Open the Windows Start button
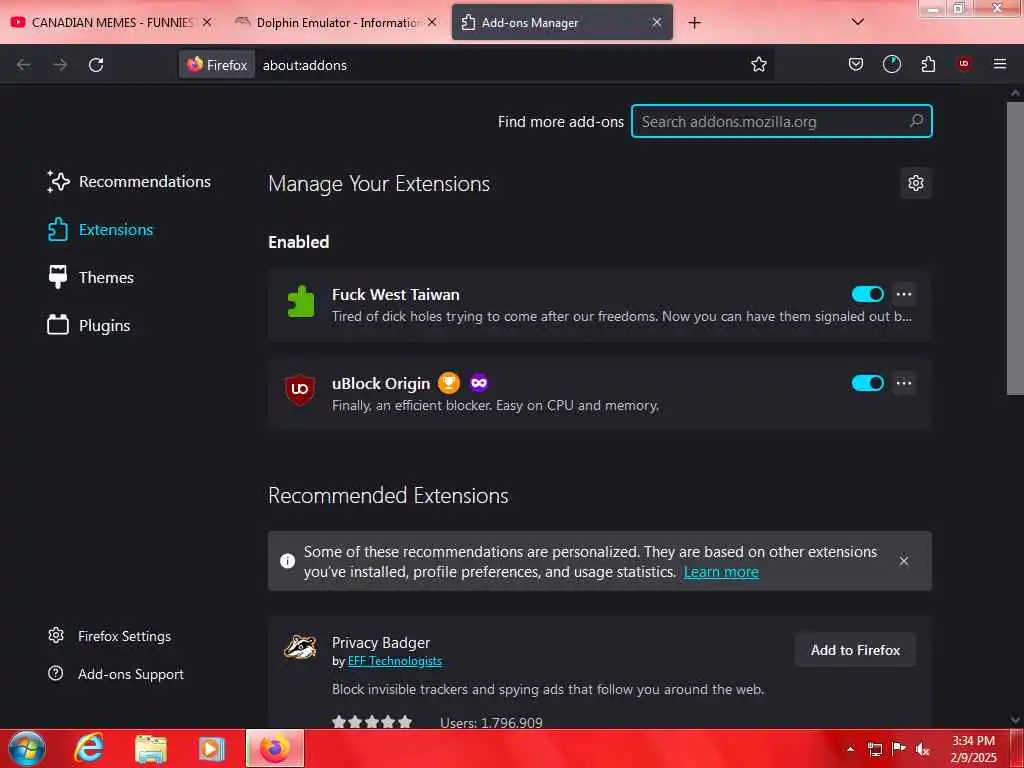This screenshot has width=1024, height=768. [27, 748]
